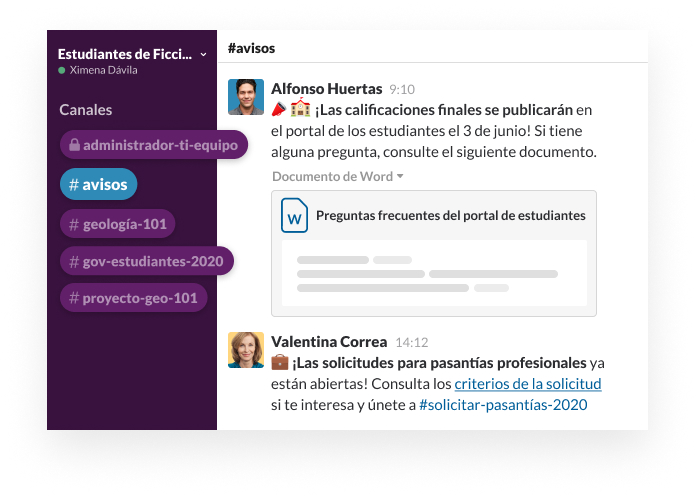
Task: Click the name Alfonso Huertas
Action: 327,88
